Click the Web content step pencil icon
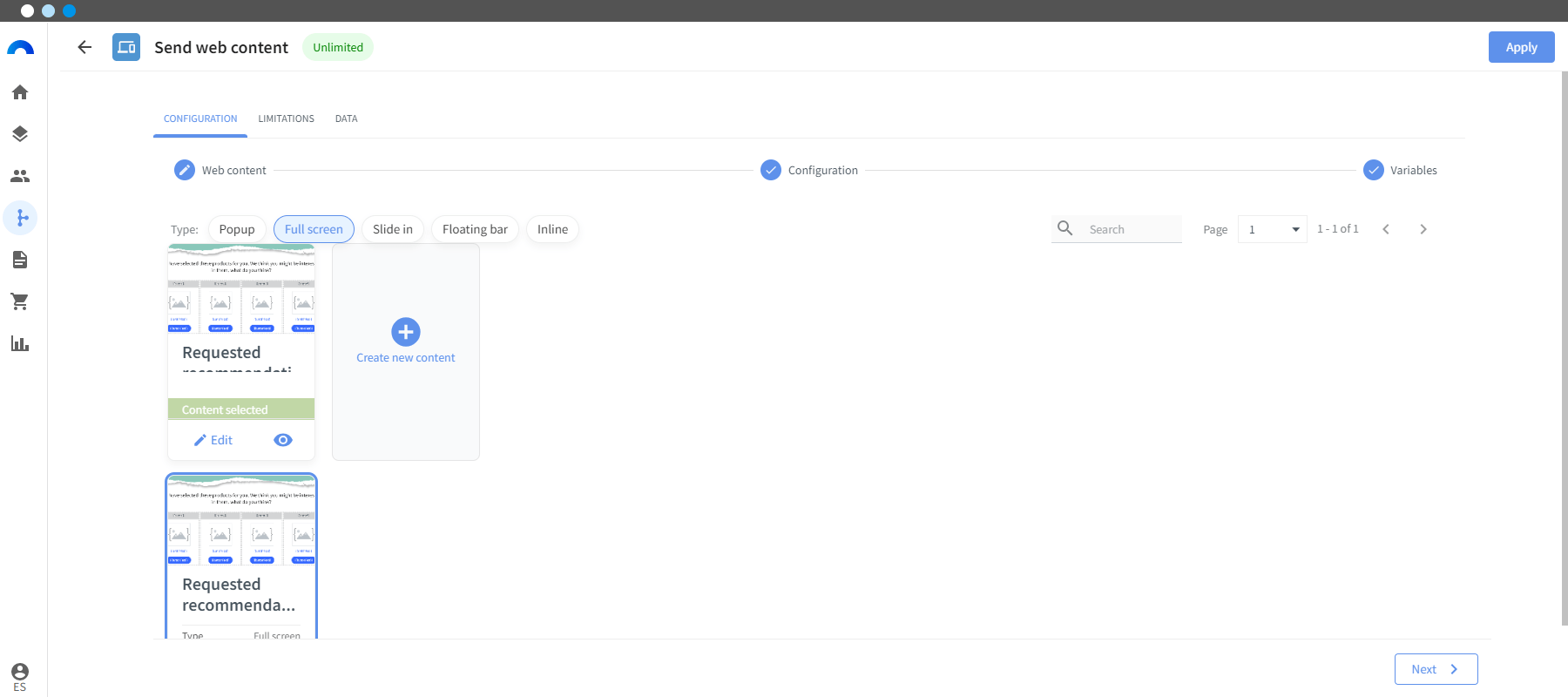The image size is (1568, 697). [185, 170]
